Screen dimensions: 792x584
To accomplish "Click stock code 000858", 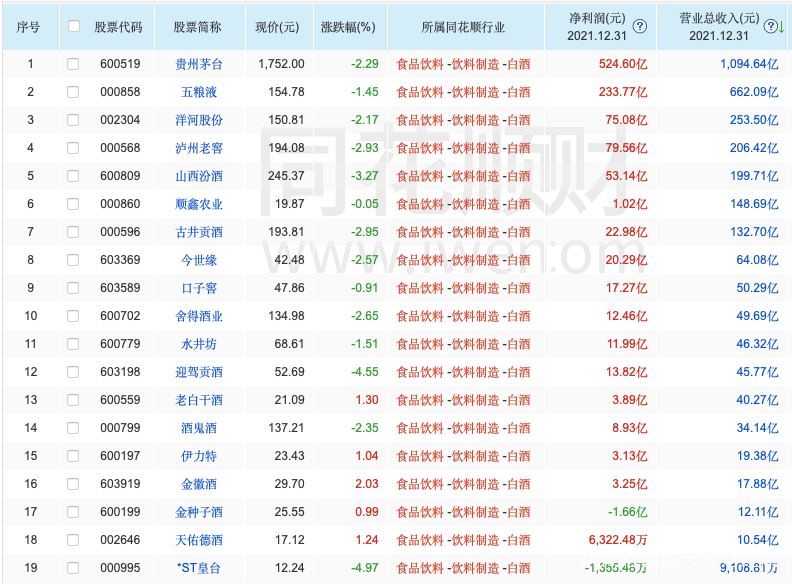I will pos(120,92).
